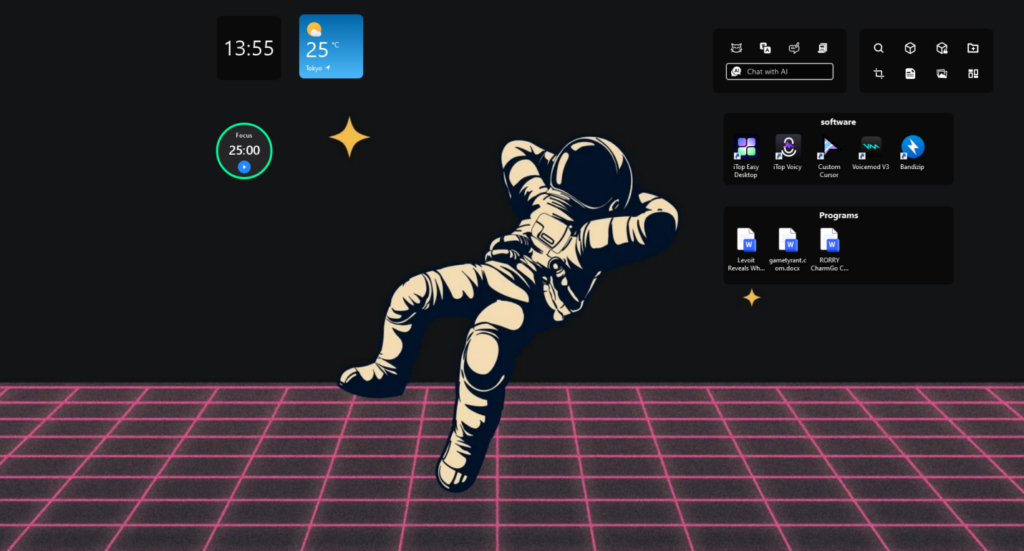Open the translate tool icon
Image resolution: width=1024 pixels, height=551 pixels.
(765, 48)
